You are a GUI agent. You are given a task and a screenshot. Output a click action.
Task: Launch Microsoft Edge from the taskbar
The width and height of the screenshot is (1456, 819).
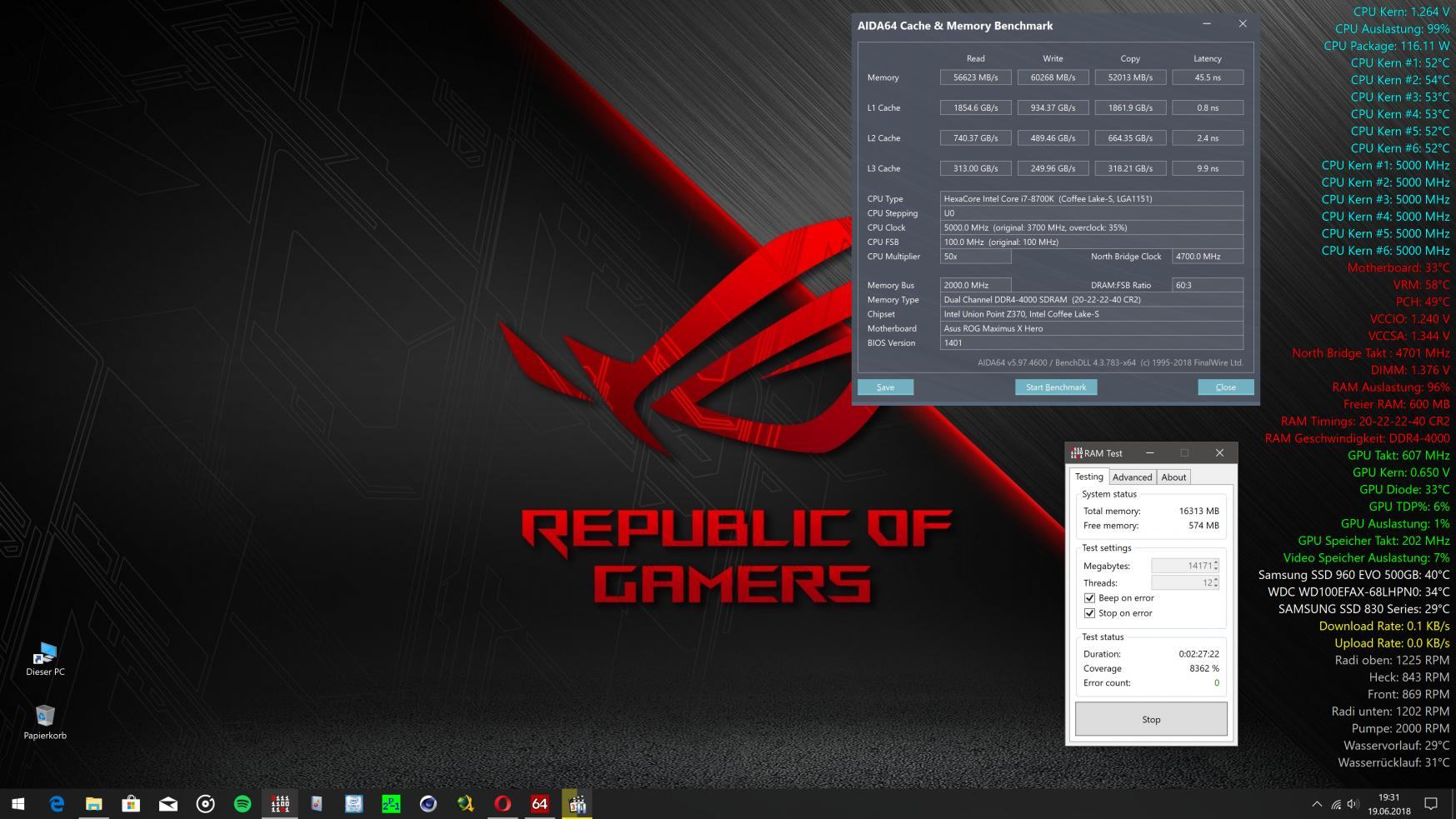coord(57,804)
